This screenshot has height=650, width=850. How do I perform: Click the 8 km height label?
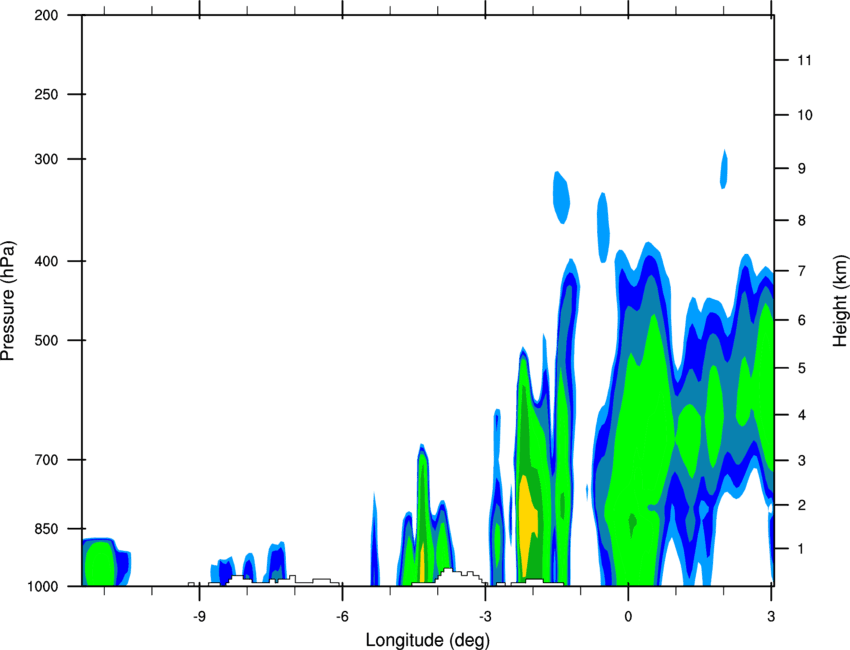[801, 221]
